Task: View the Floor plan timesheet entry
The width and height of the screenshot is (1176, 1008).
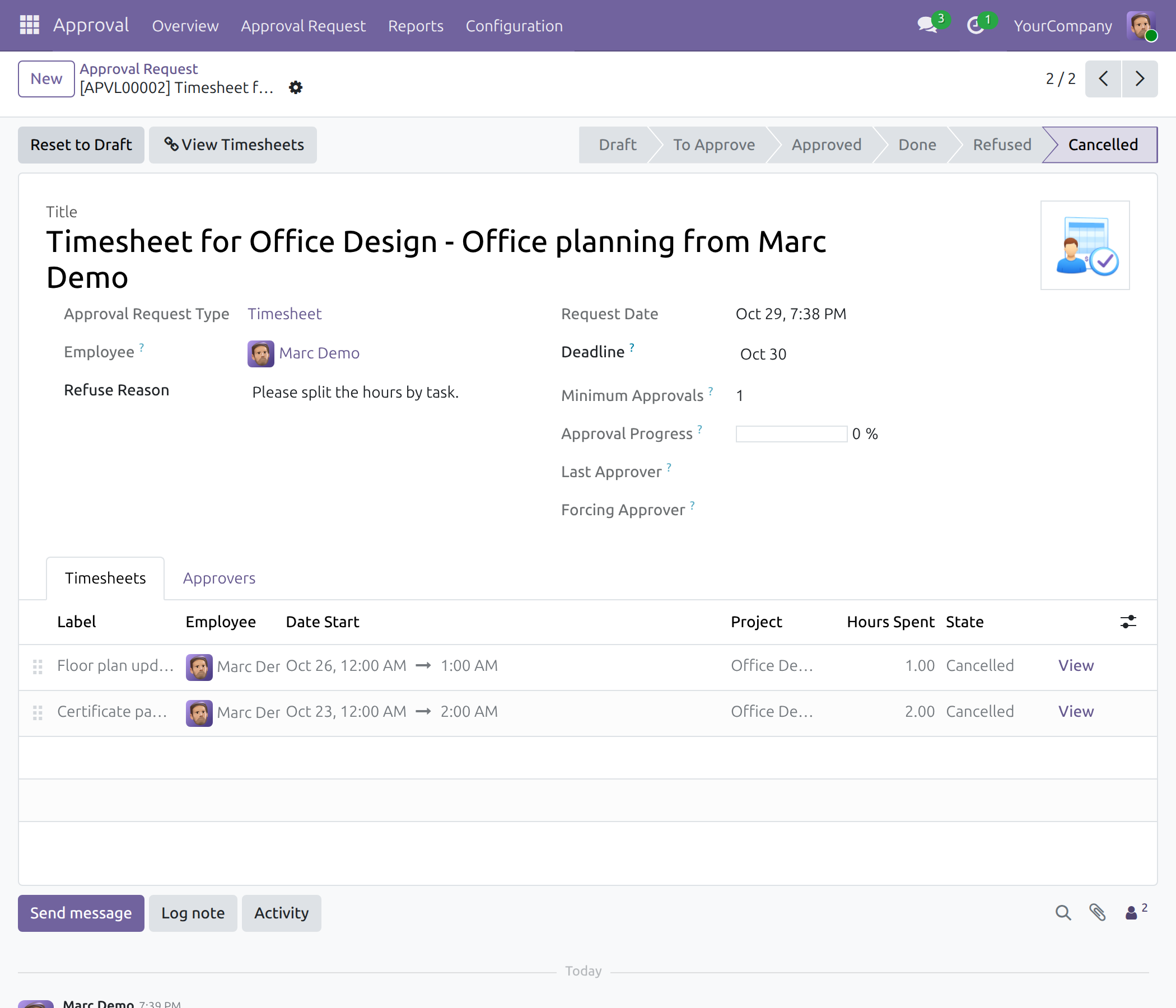Action: (1076, 666)
